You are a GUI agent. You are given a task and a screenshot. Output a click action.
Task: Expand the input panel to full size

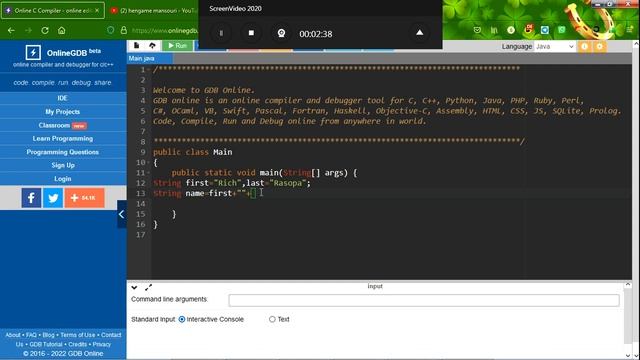pyautogui.click(x=148, y=288)
